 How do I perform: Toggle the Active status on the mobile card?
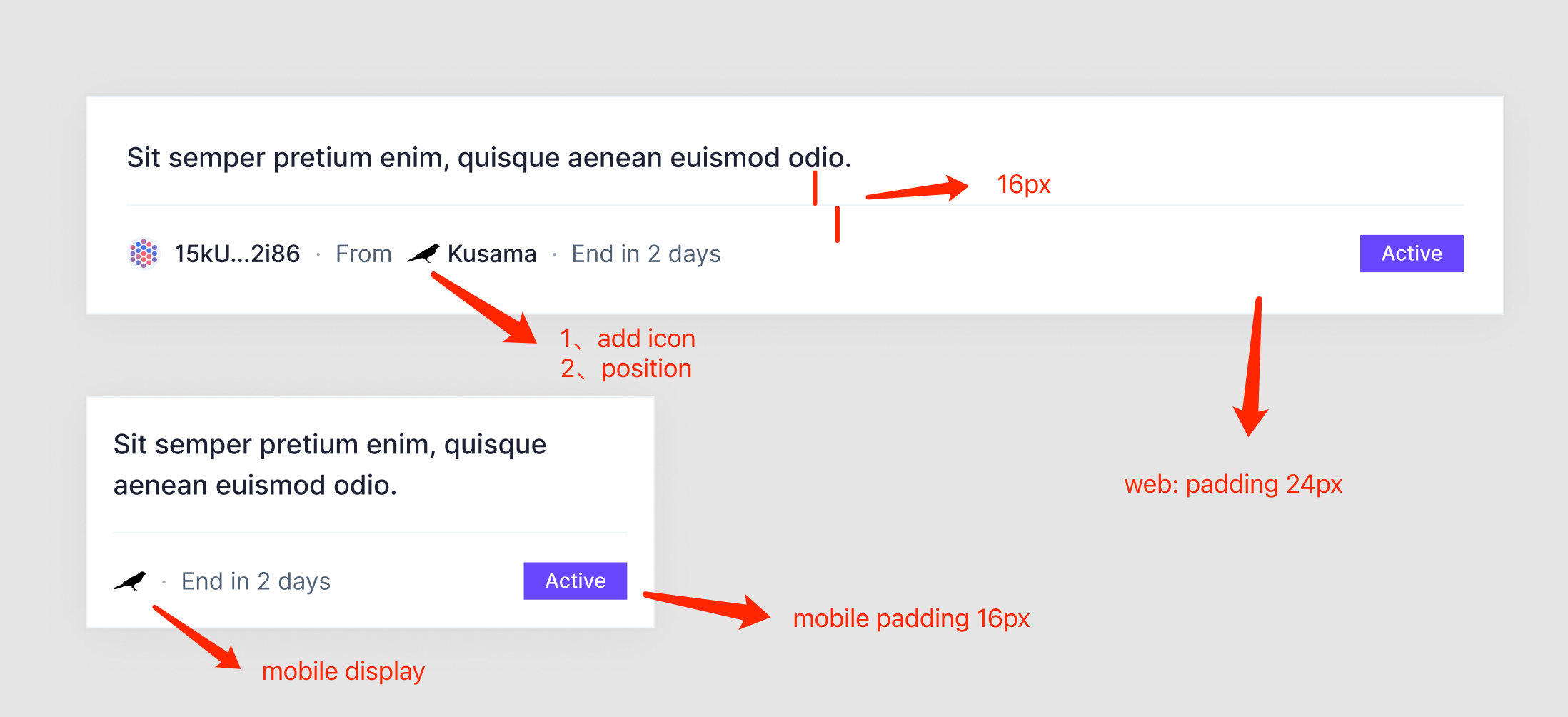[x=575, y=581]
